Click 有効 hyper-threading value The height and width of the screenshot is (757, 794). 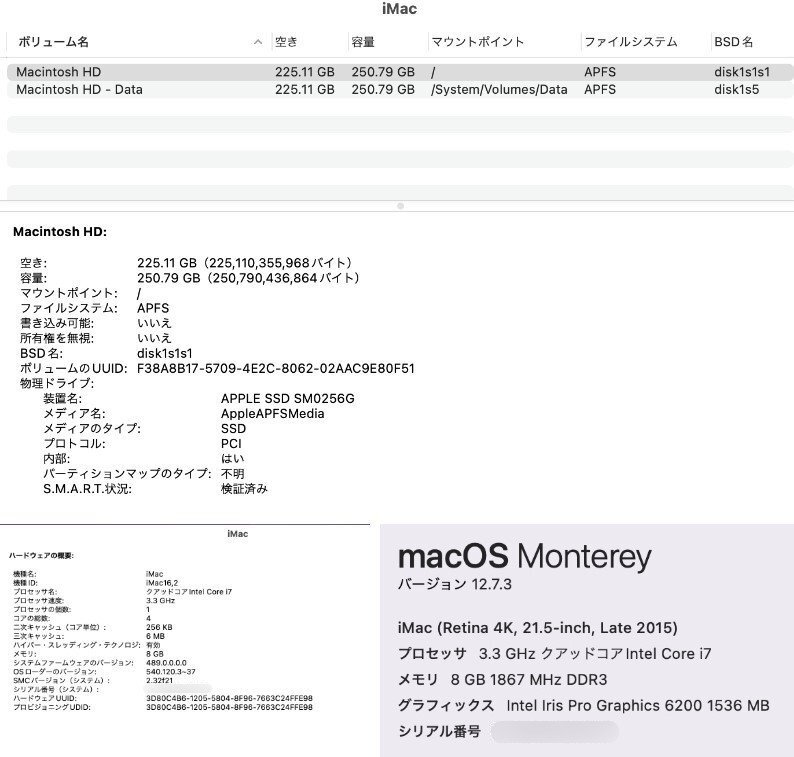pyautogui.click(x=153, y=645)
